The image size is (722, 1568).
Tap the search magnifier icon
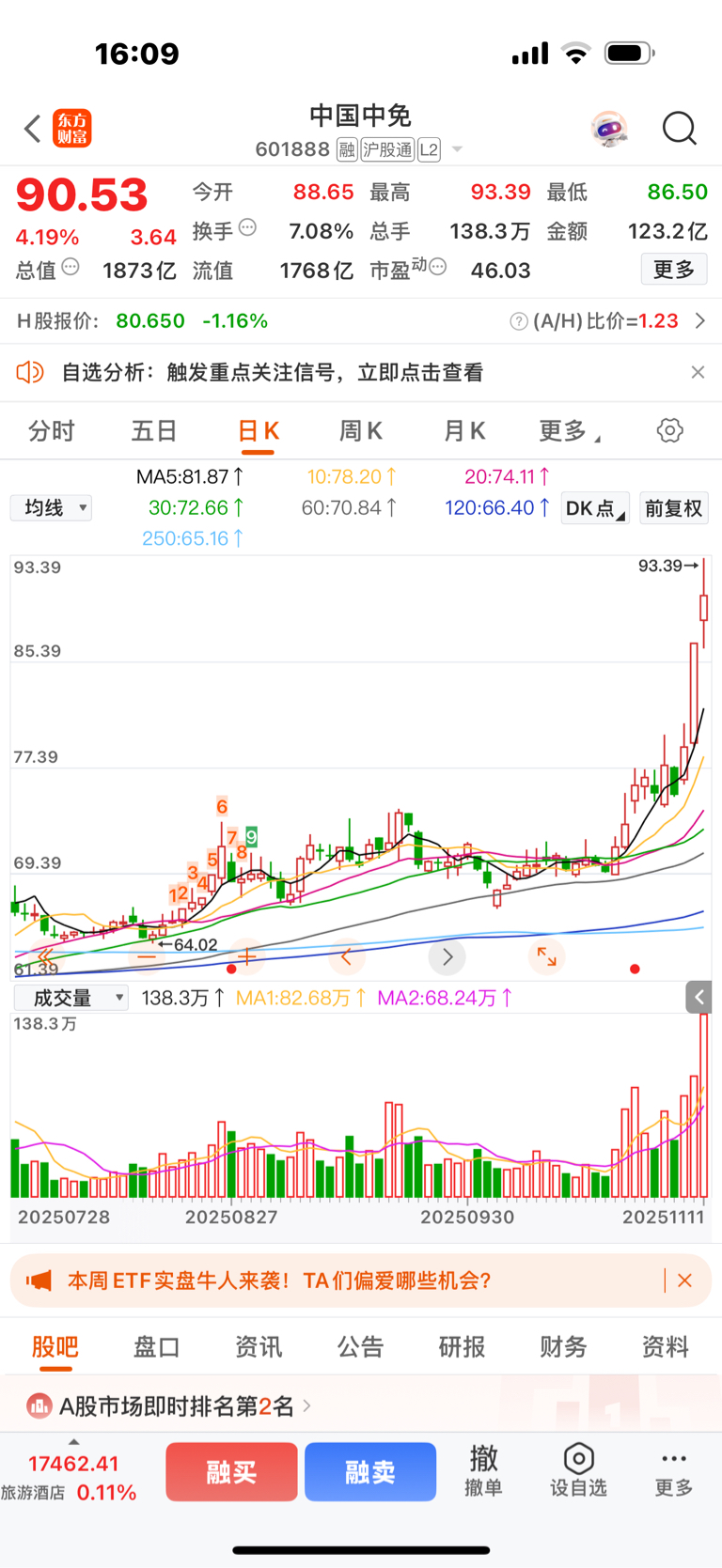[x=680, y=128]
